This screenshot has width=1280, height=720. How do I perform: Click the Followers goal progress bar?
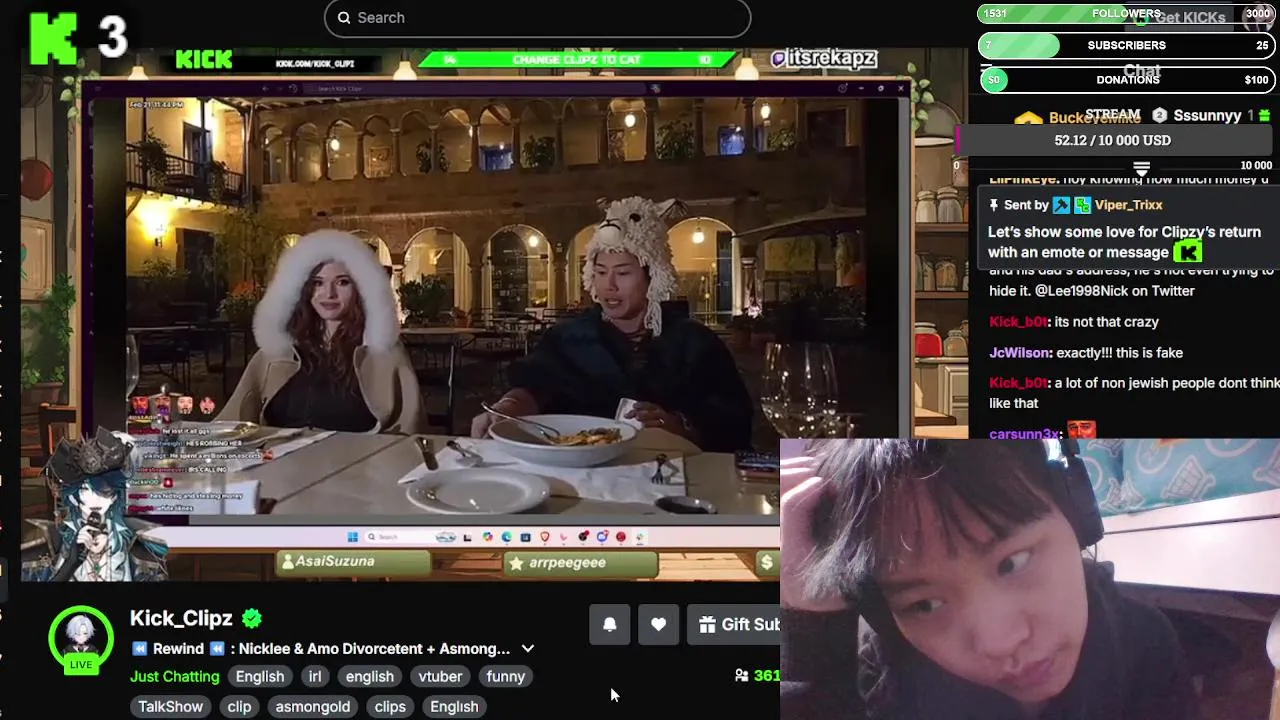[1126, 14]
